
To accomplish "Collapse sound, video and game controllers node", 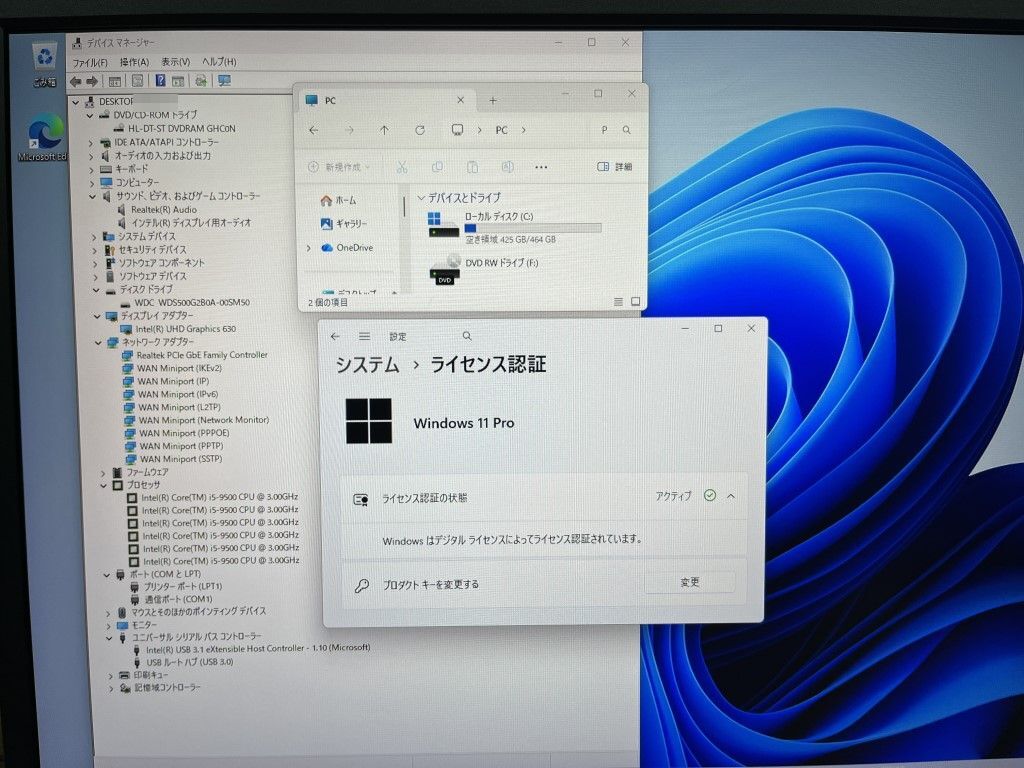I will pyautogui.click(x=92, y=197).
